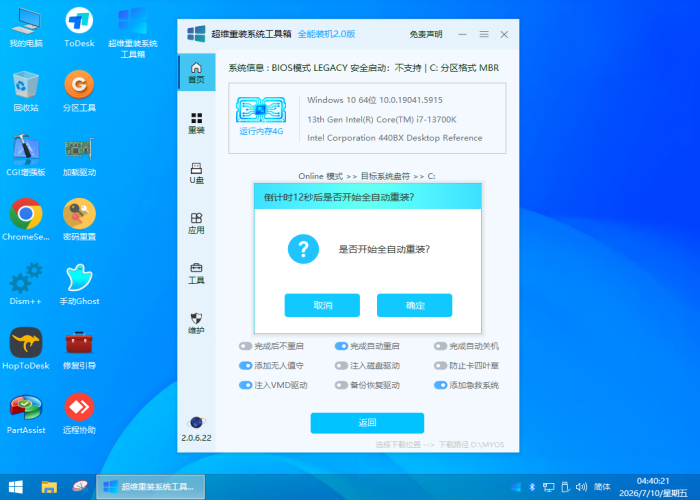
Task: Click the Online 模式 target system drive text
Action: pyautogui.click(x=367, y=176)
